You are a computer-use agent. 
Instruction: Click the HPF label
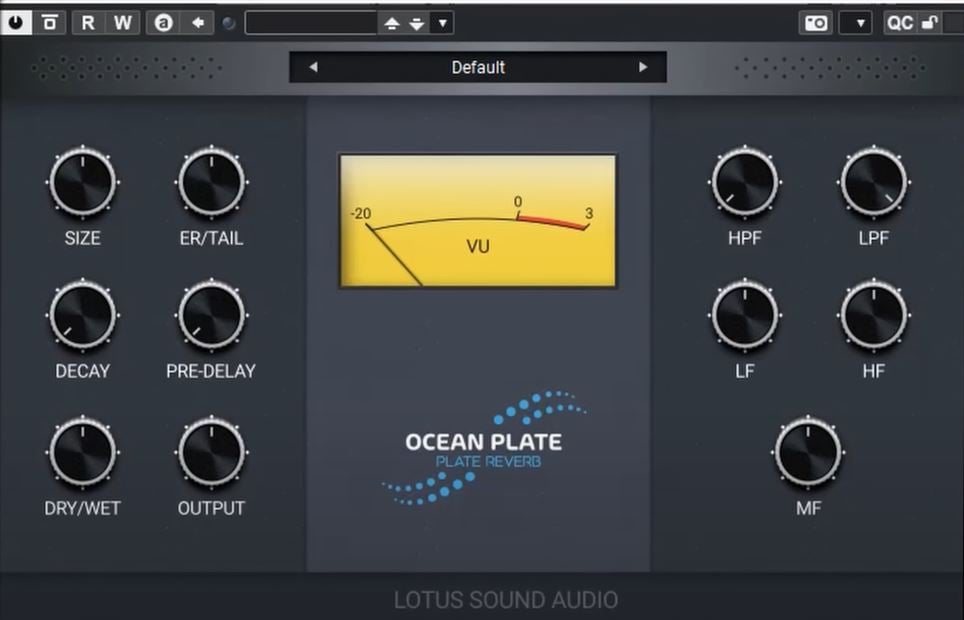(x=745, y=238)
